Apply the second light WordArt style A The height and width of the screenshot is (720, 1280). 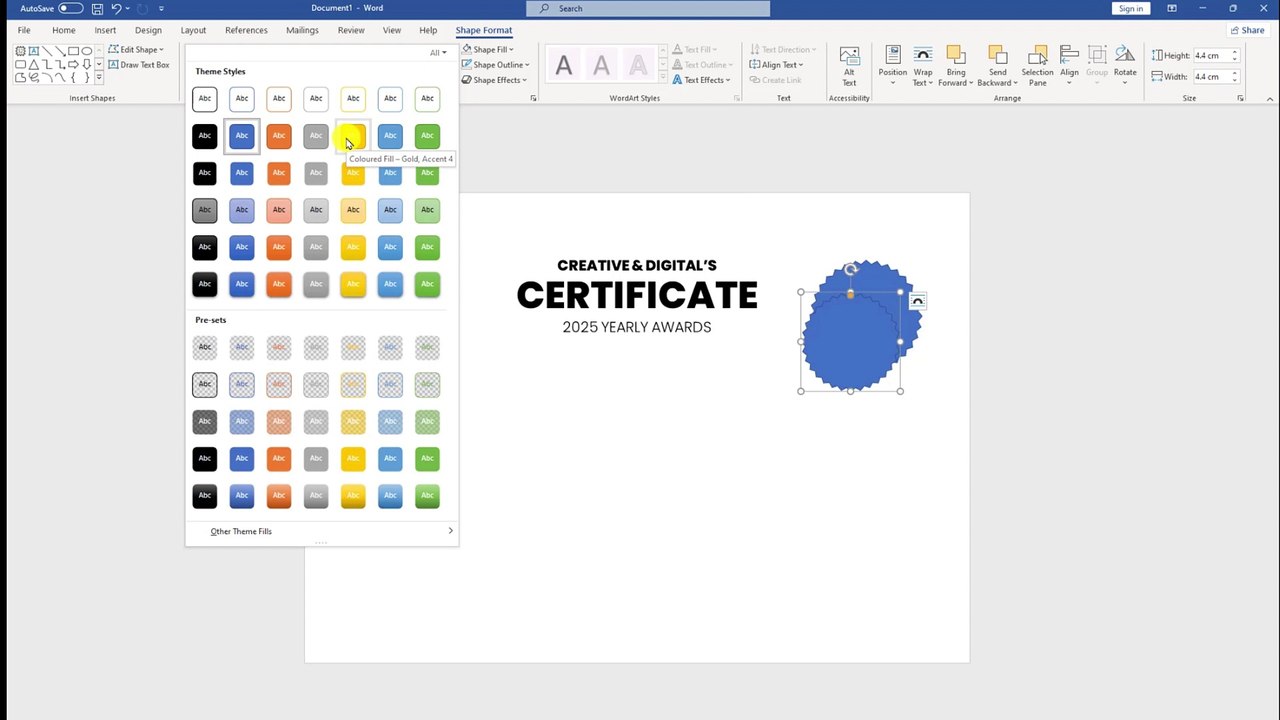tap(601, 67)
